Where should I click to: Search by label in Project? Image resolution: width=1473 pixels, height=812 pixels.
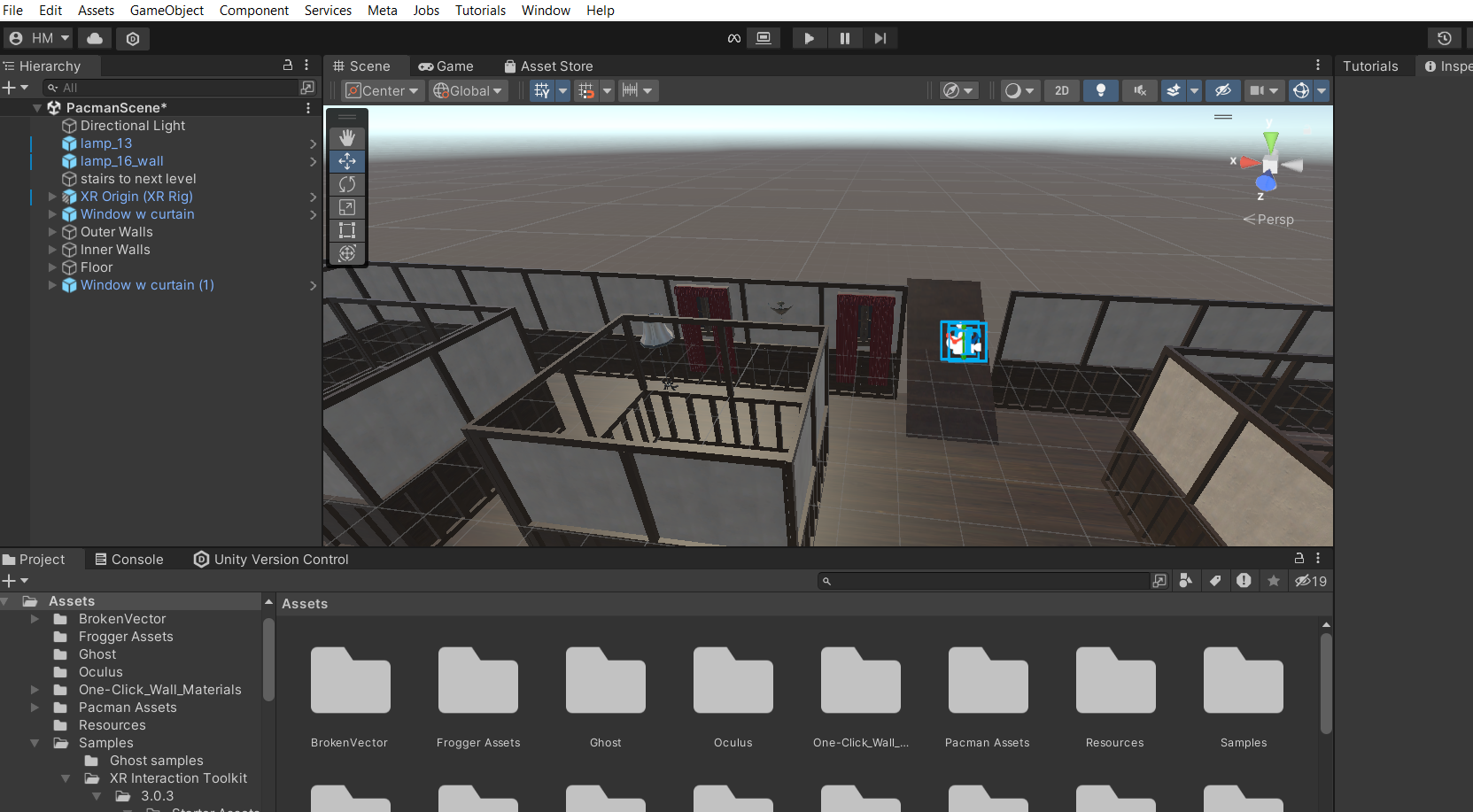pos(1215,581)
